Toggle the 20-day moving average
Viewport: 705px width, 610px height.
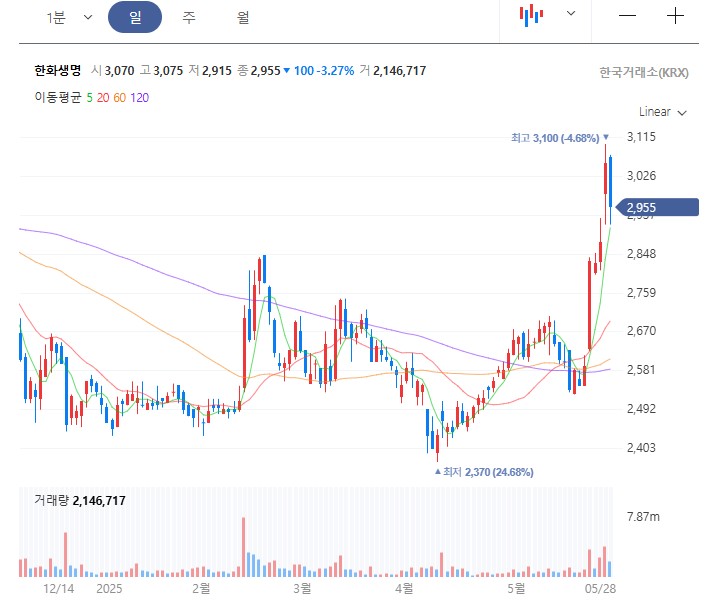click(103, 98)
